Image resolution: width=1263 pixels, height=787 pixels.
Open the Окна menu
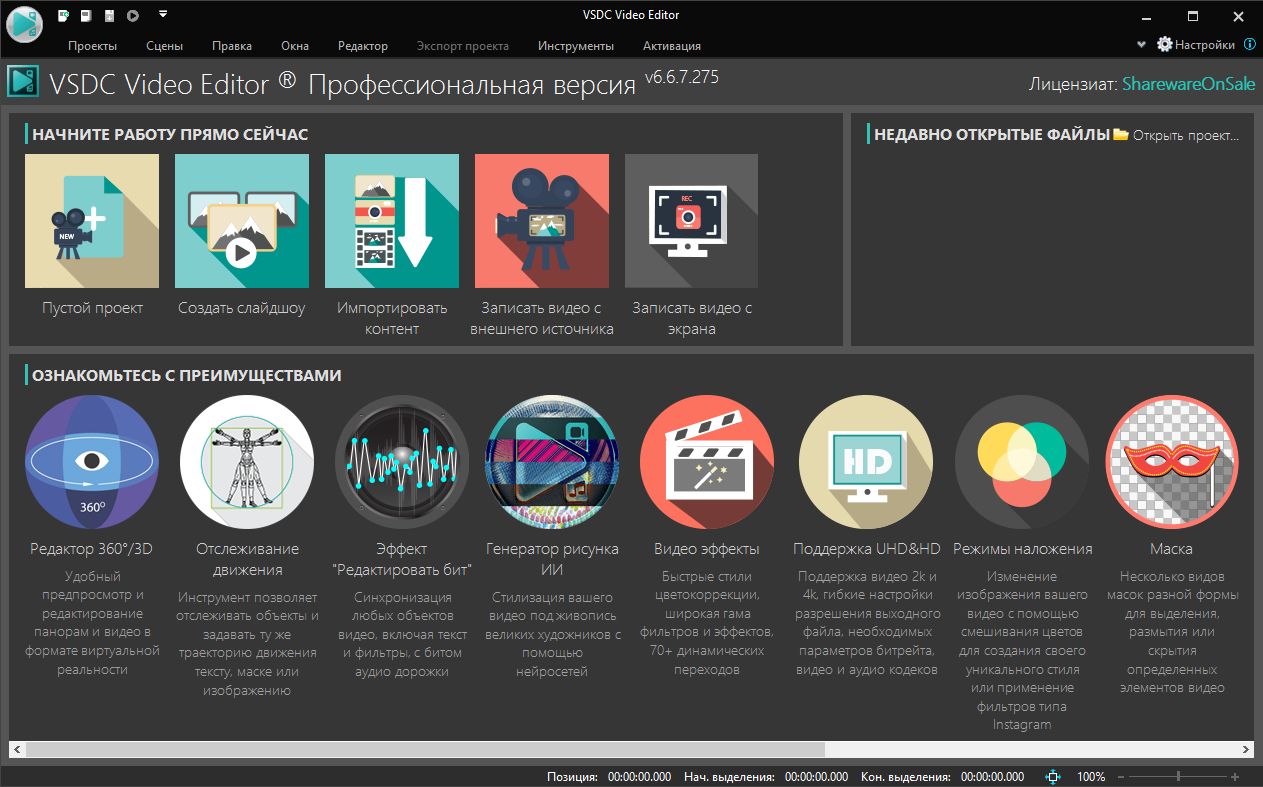pyautogui.click(x=295, y=45)
